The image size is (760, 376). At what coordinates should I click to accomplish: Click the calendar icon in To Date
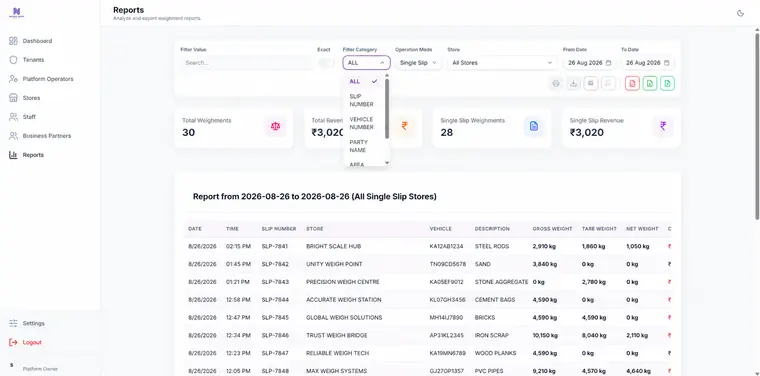(x=666, y=63)
